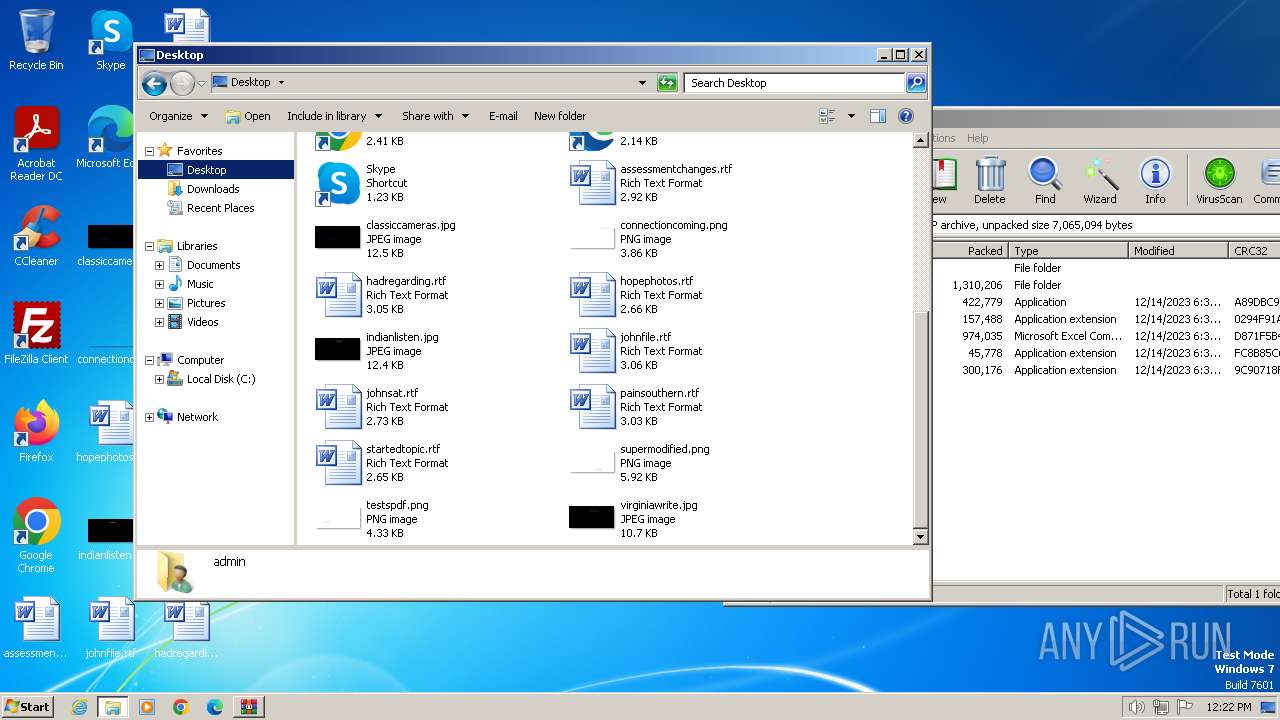1280x720 pixels.
Task: Click the search magnifier icon in Explorer
Action: click(x=915, y=83)
